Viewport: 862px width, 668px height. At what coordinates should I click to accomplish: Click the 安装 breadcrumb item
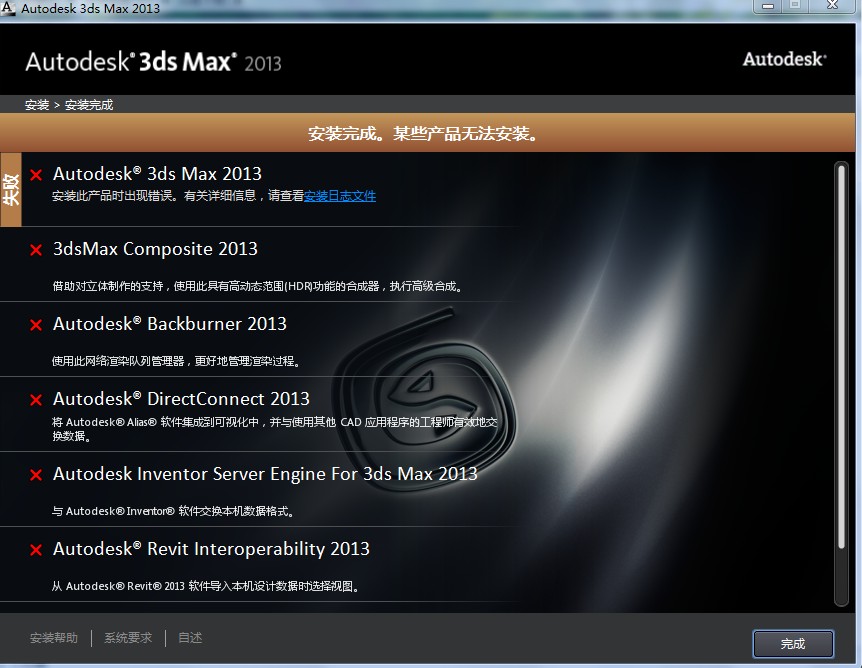(37, 104)
